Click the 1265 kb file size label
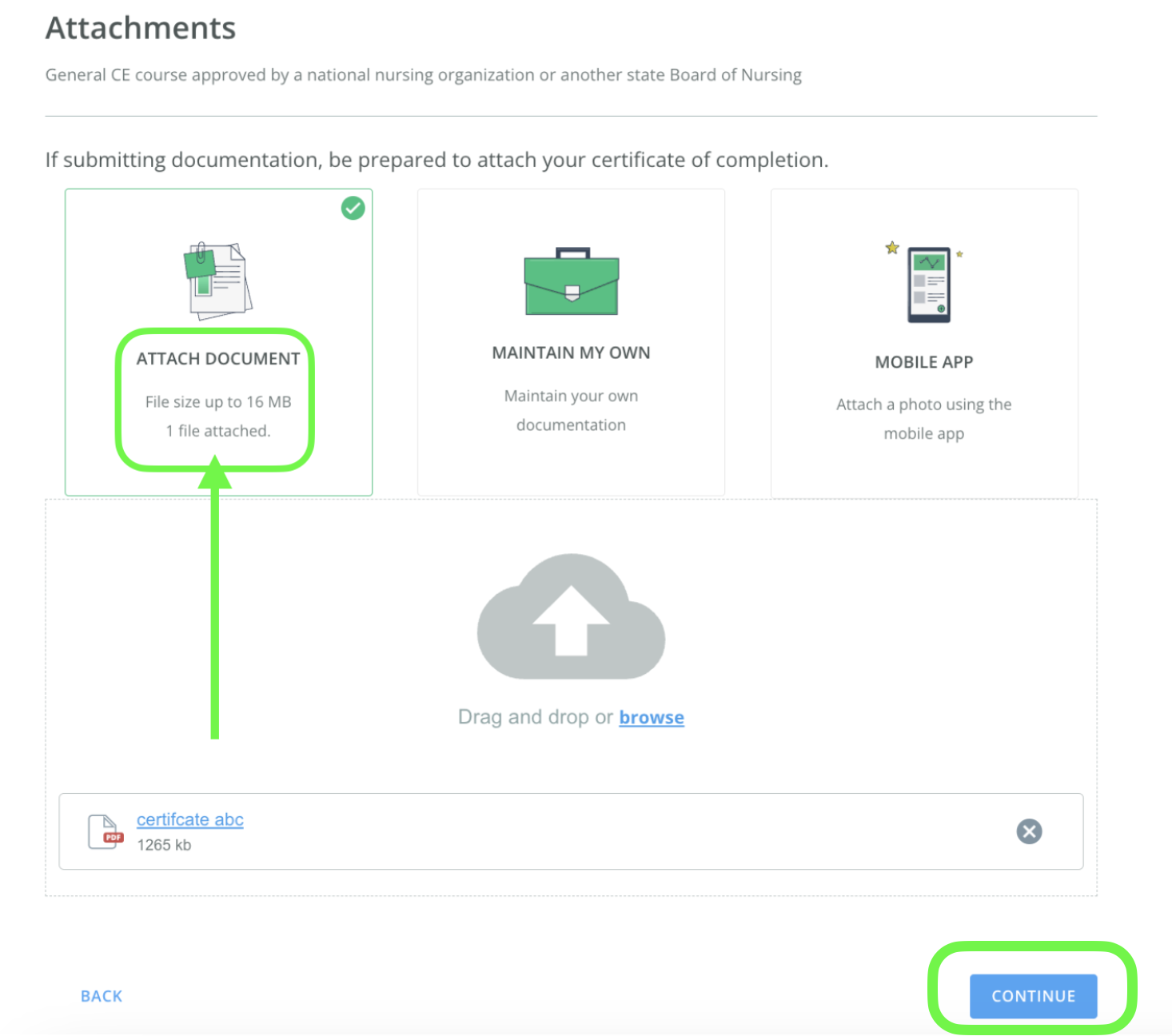The height and width of the screenshot is (1036, 1172). click(x=164, y=845)
